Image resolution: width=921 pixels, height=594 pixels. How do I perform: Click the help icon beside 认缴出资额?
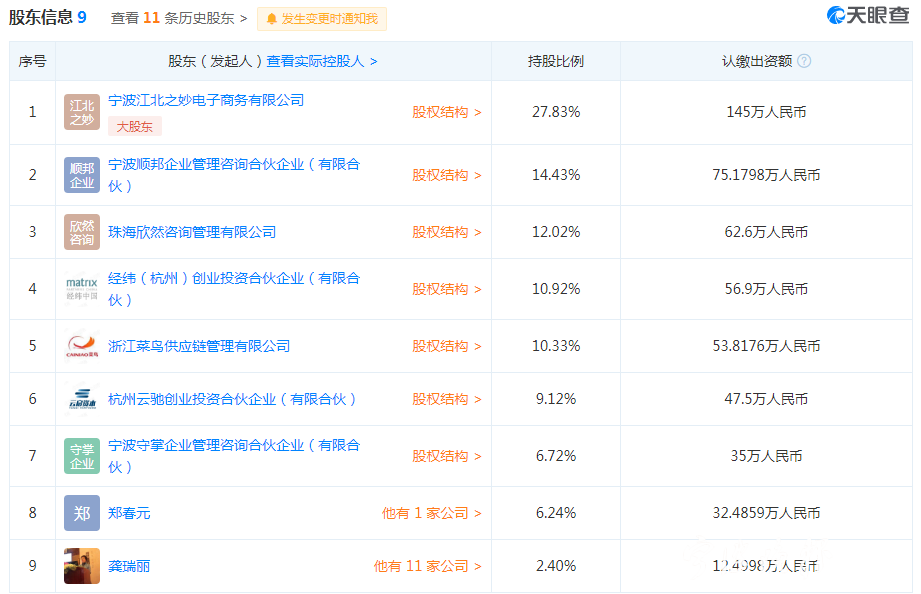click(805, 61)
